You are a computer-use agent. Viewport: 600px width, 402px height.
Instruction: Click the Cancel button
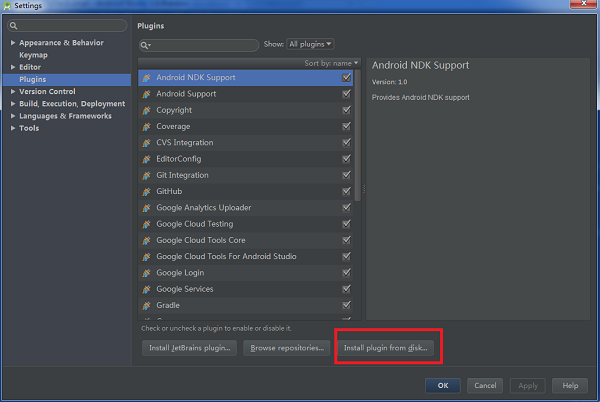(x=485, y=386)
